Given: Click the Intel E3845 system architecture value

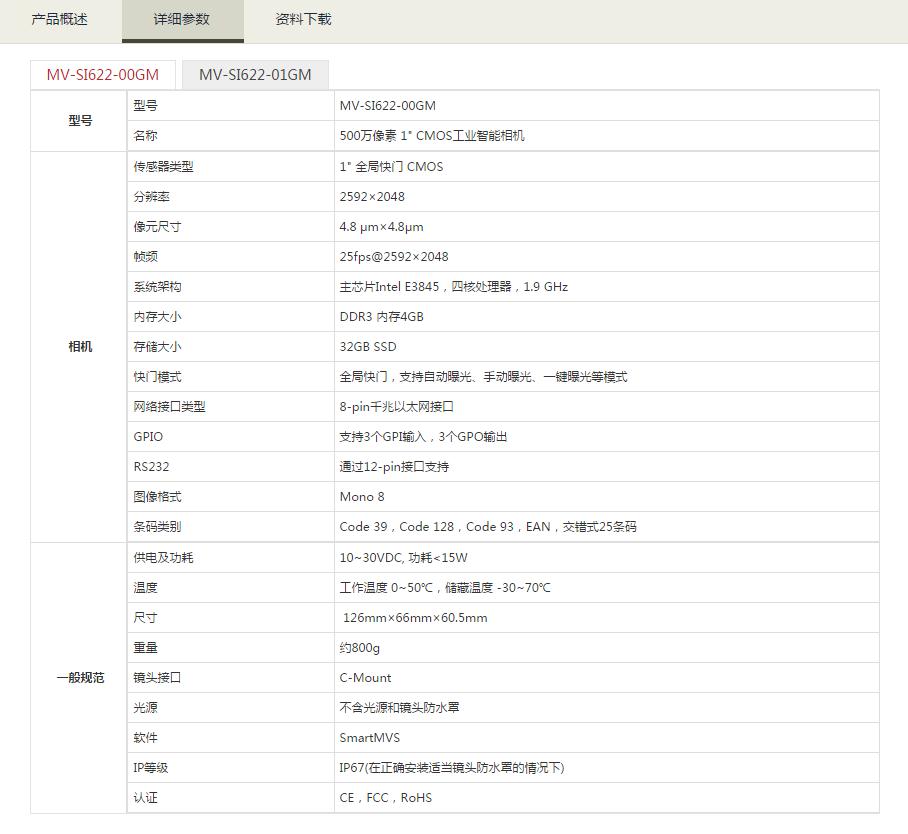Looking at the screenshot, I should pos(453,287).
